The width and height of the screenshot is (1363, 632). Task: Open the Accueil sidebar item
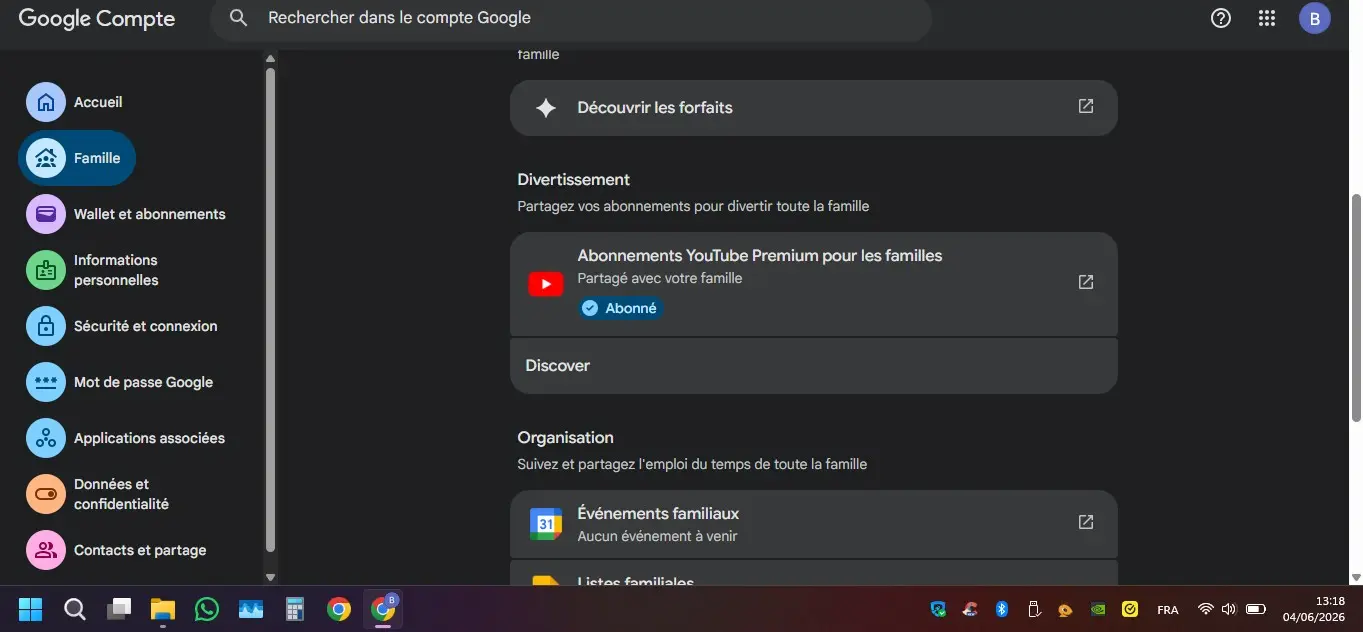(x=76, y=102)
